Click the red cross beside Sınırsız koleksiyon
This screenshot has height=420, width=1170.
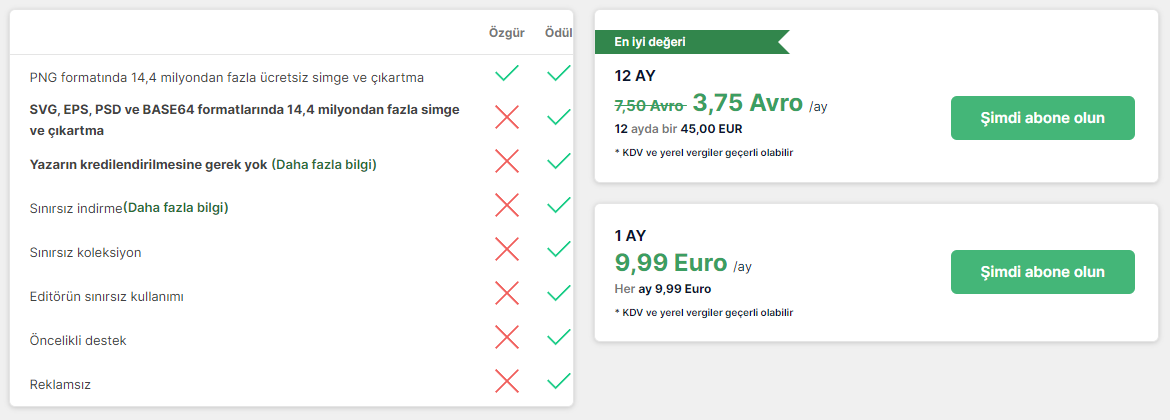pos(507,249)
